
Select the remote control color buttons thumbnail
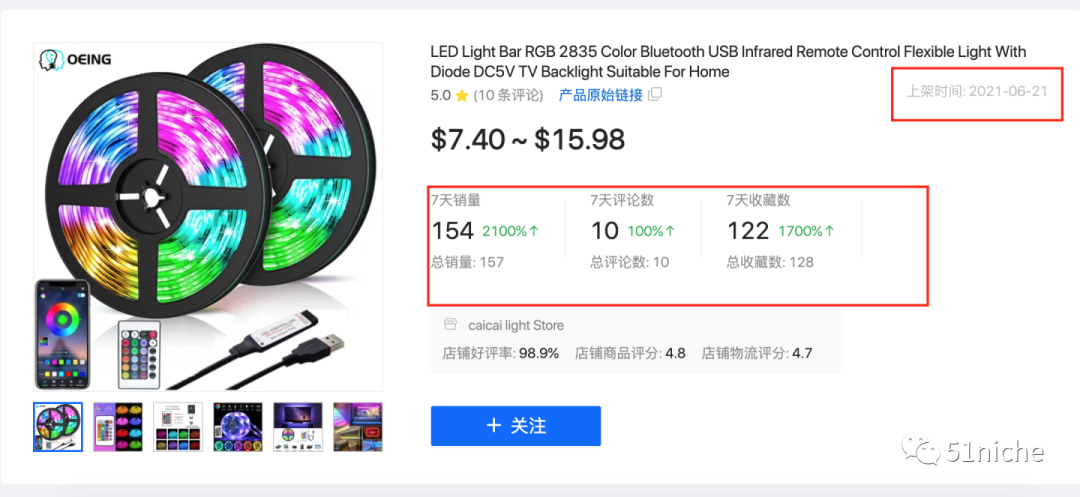click(118, 427)
